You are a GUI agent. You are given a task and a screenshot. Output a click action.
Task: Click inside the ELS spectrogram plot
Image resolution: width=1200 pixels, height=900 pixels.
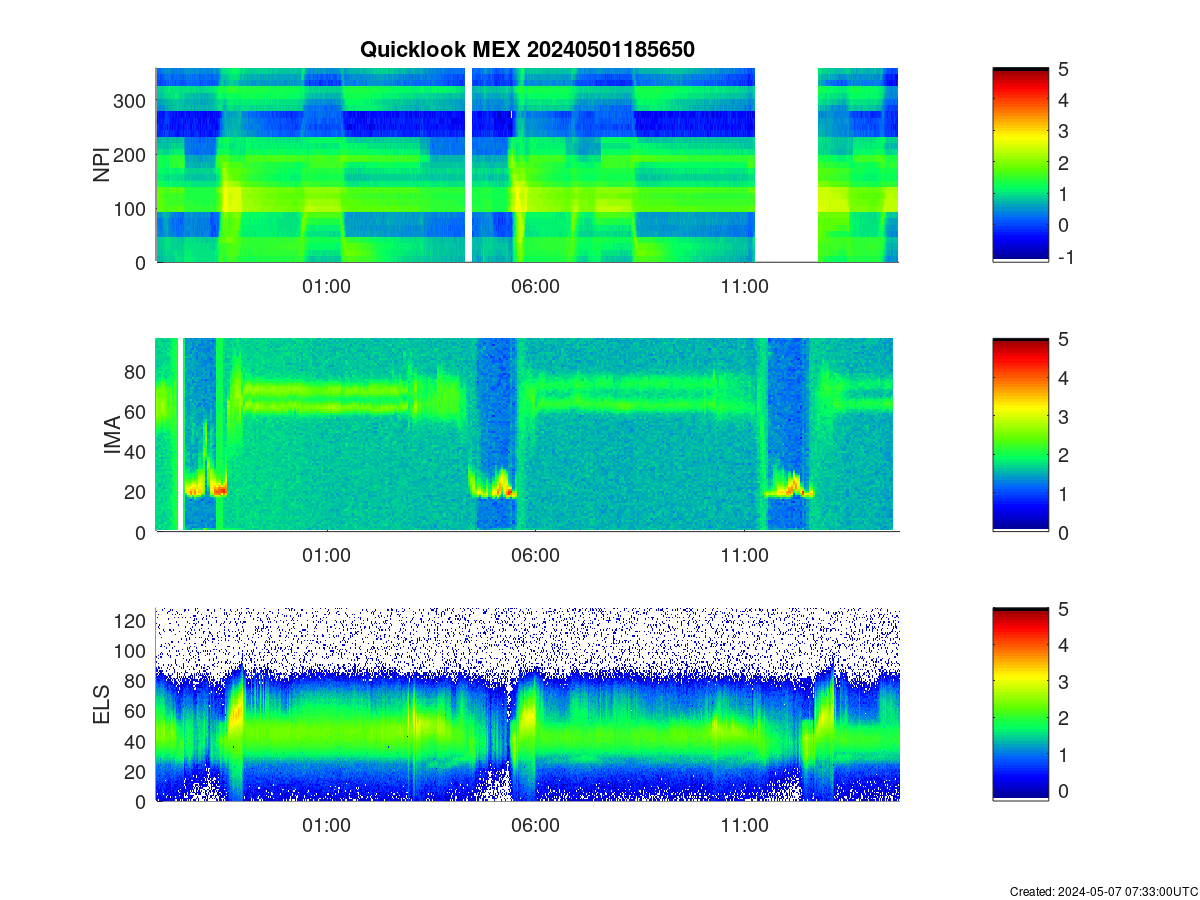pyautogui.click(x=527, y=704)
